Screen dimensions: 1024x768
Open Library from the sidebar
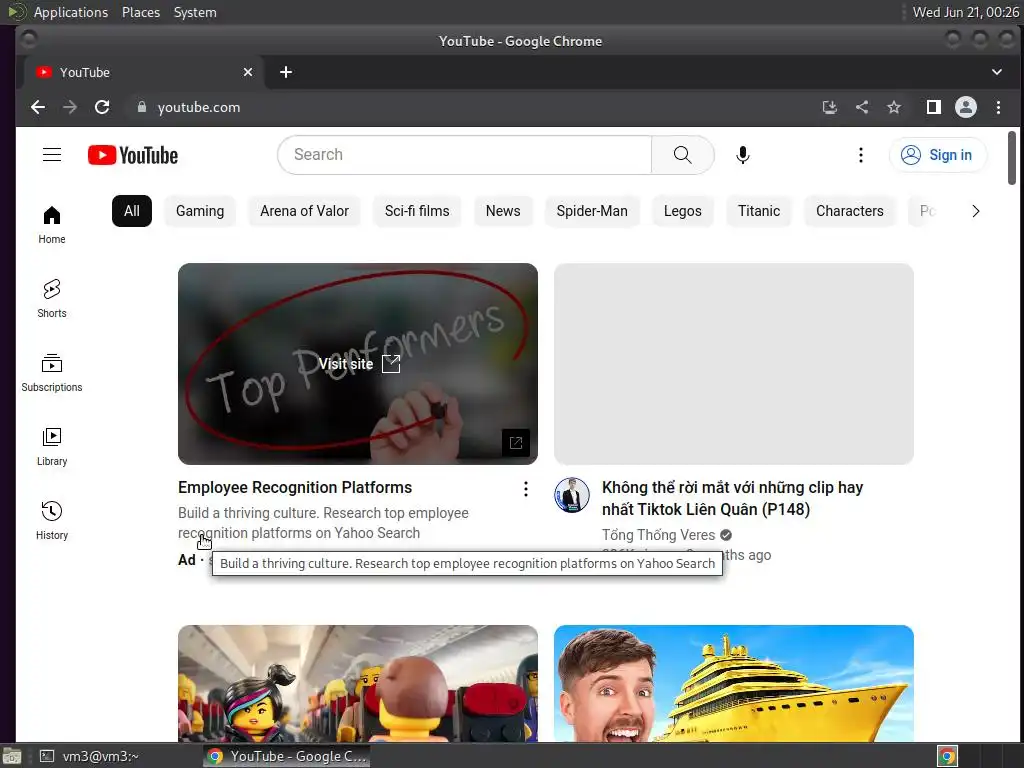(x=52, y=447)
